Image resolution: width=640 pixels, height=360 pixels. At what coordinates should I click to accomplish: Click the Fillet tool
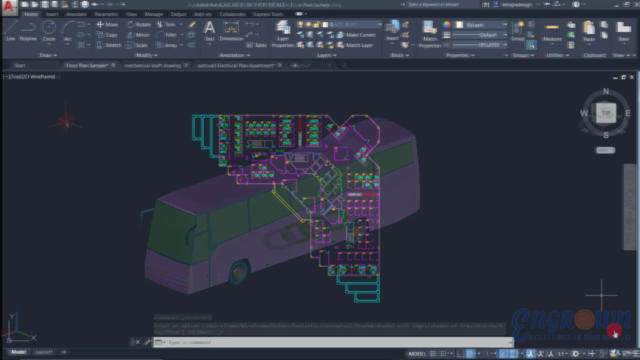point(167,35)
